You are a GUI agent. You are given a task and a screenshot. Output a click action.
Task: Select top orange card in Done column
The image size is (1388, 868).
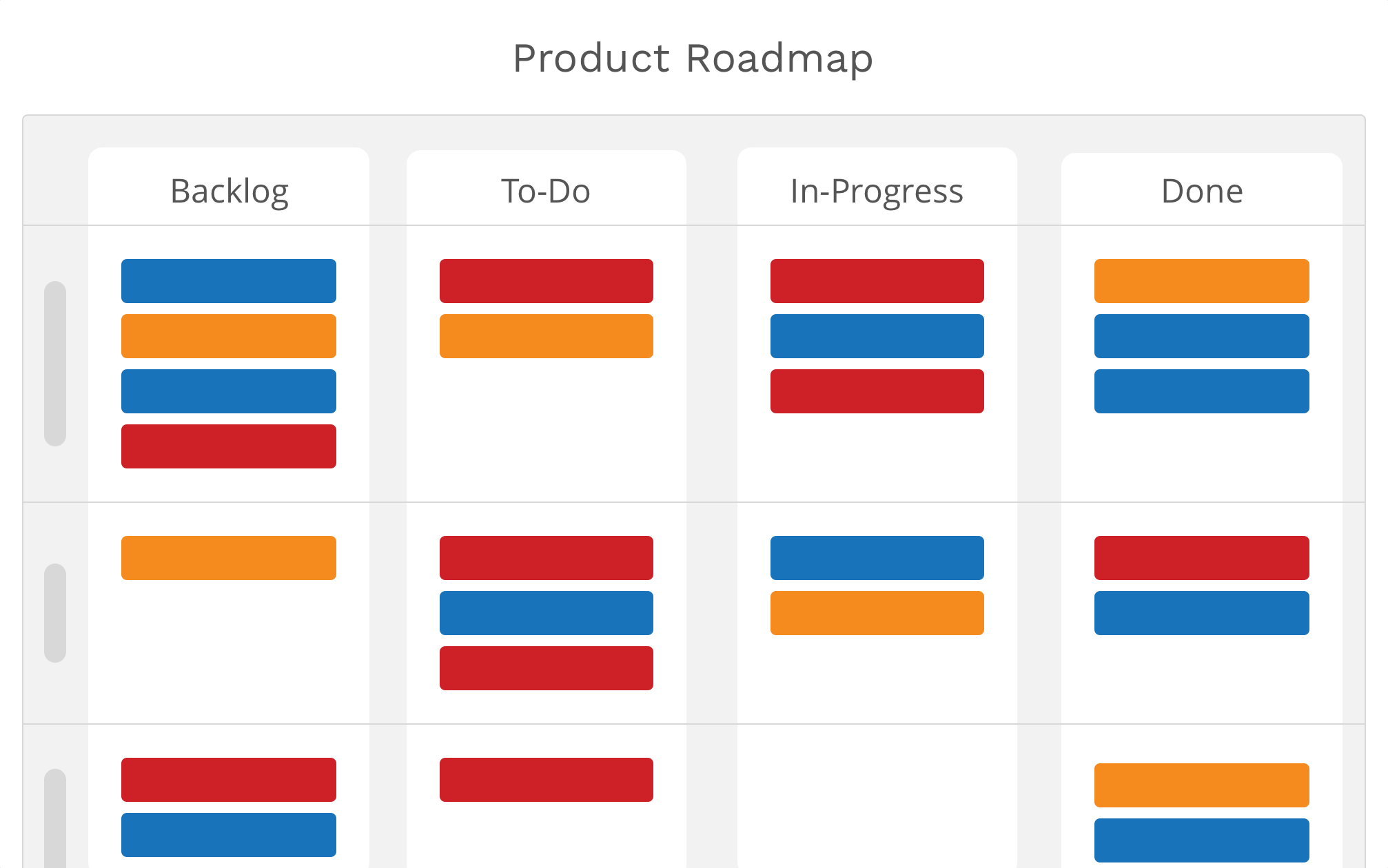(x=1202, y=281)
